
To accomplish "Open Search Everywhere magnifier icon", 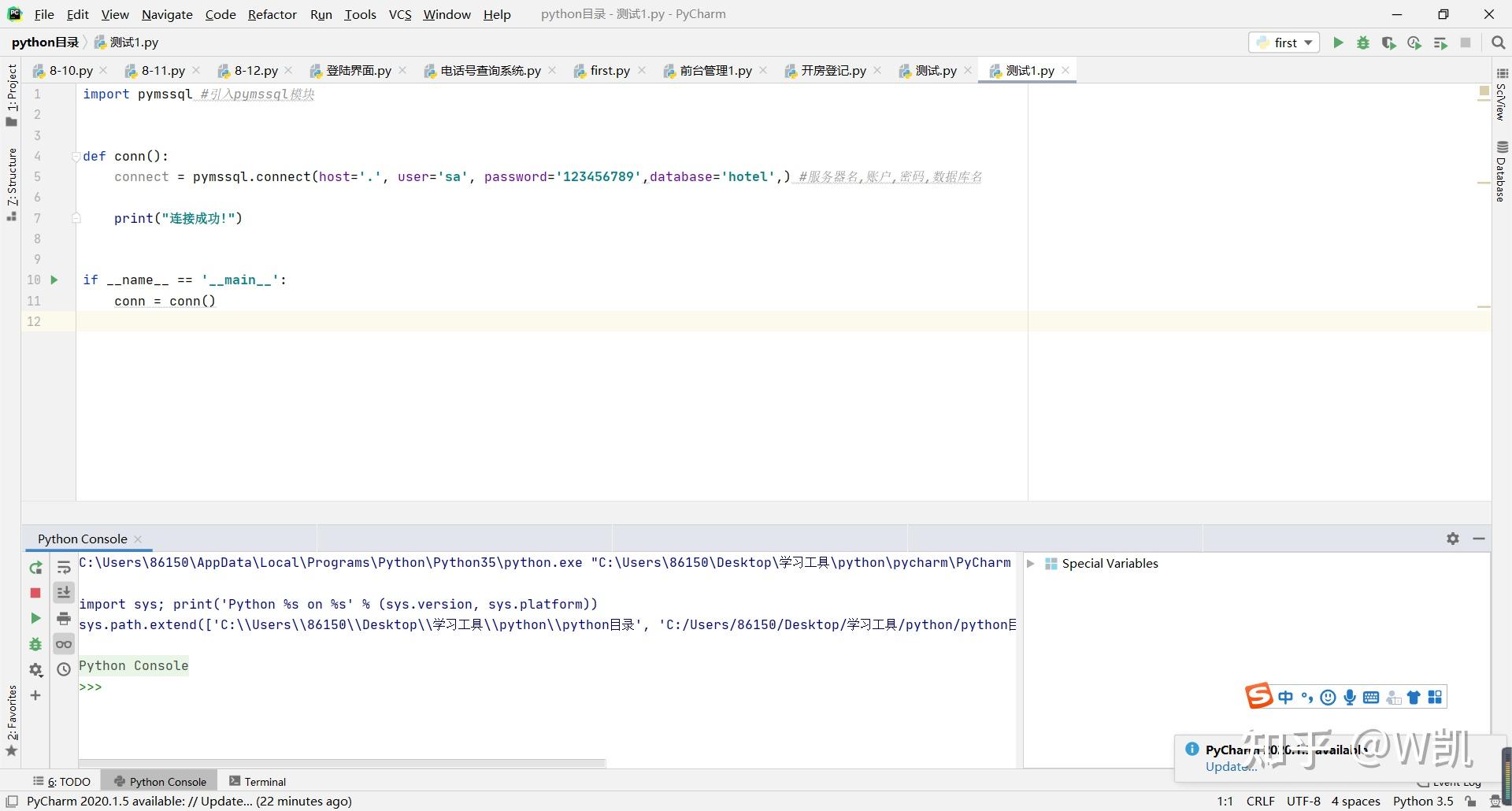I will point(1498,43).
